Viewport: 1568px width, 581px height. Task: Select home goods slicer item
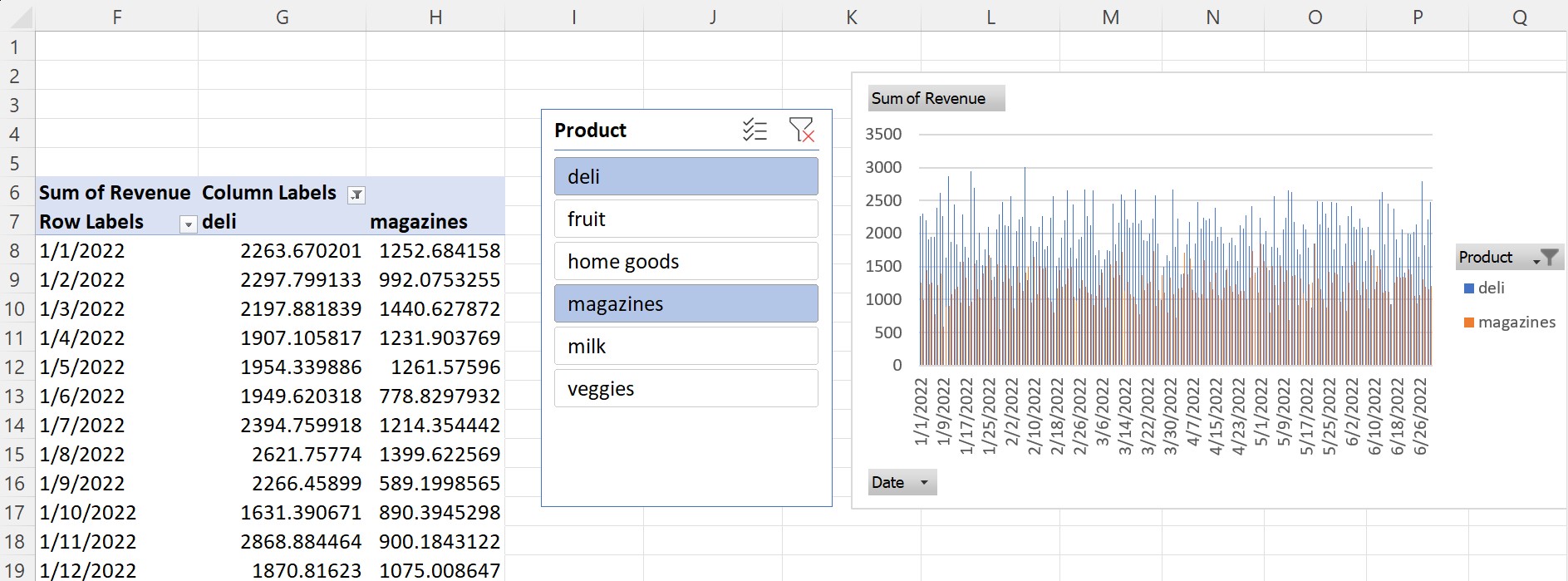coord(686,262)
